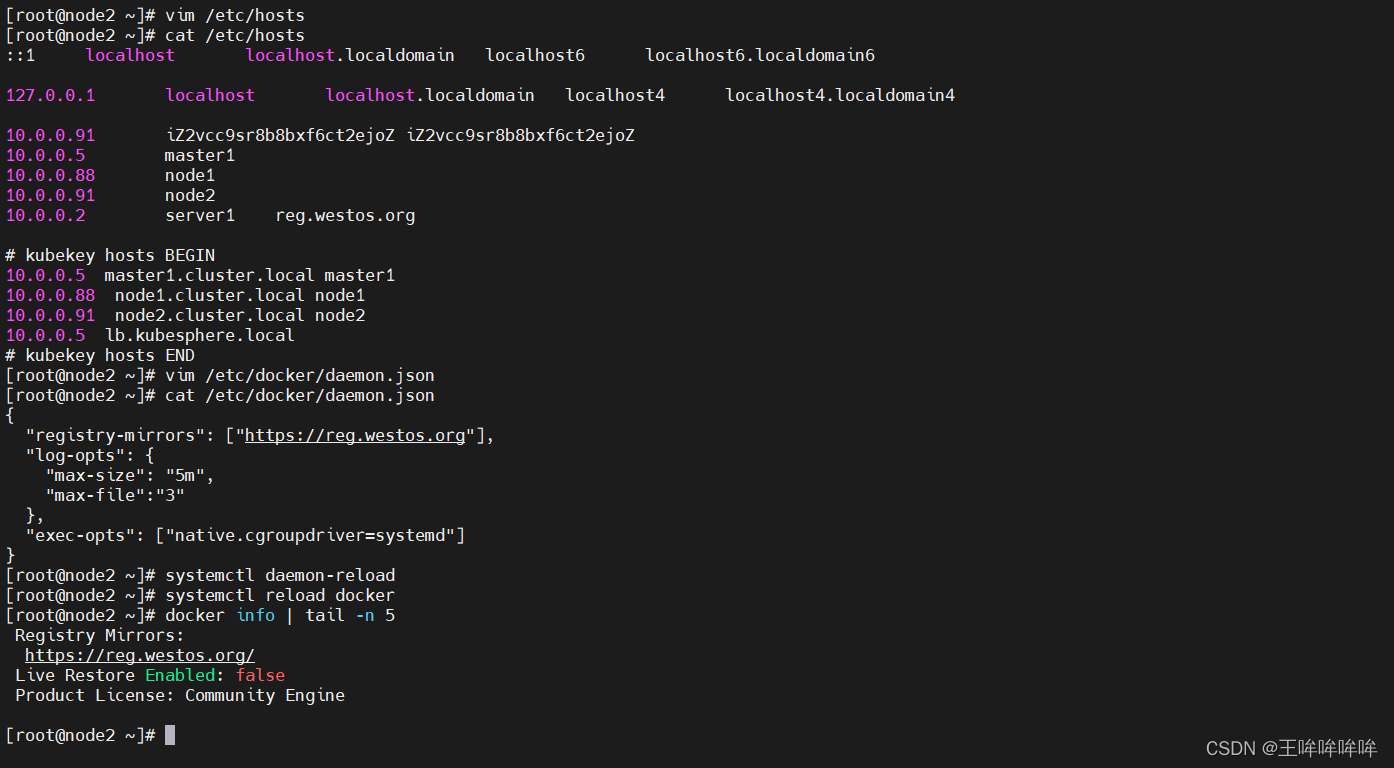Click the 'vim /etc/docker/daemon.json' command

pos(300,375)
